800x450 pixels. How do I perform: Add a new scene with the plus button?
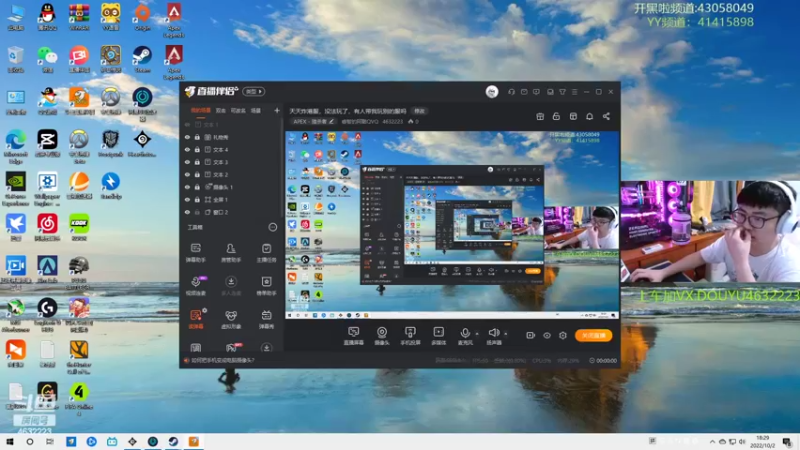(277, 110)
